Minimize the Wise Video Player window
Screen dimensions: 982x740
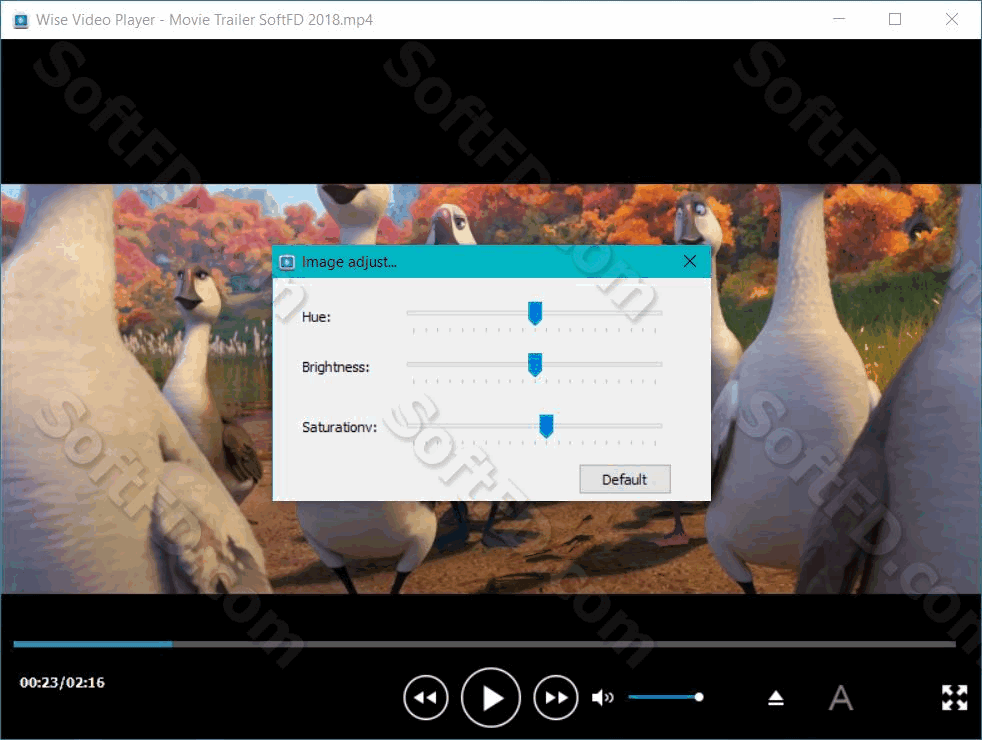pyautogui.click(x=839, y=19)
